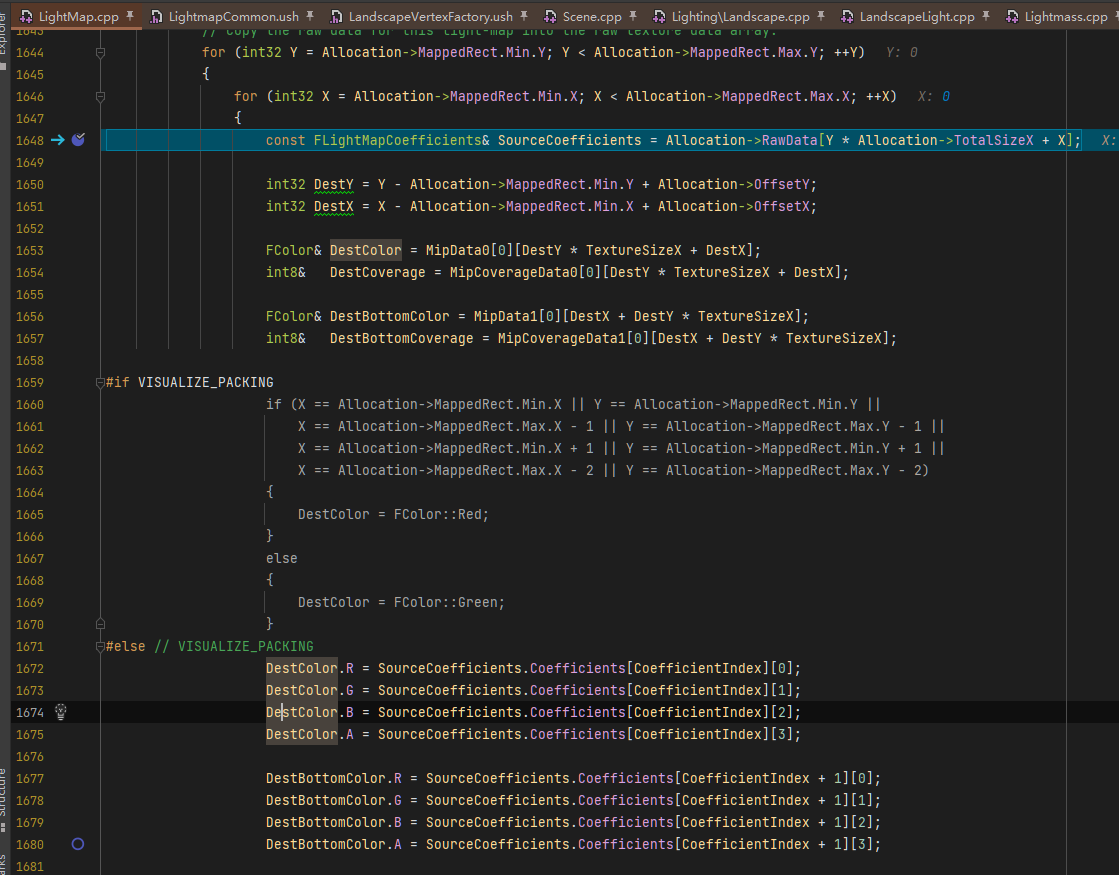Click line number 1665 in the gutter
This screenshot has height=875, width=1119.
pos(30,515)
